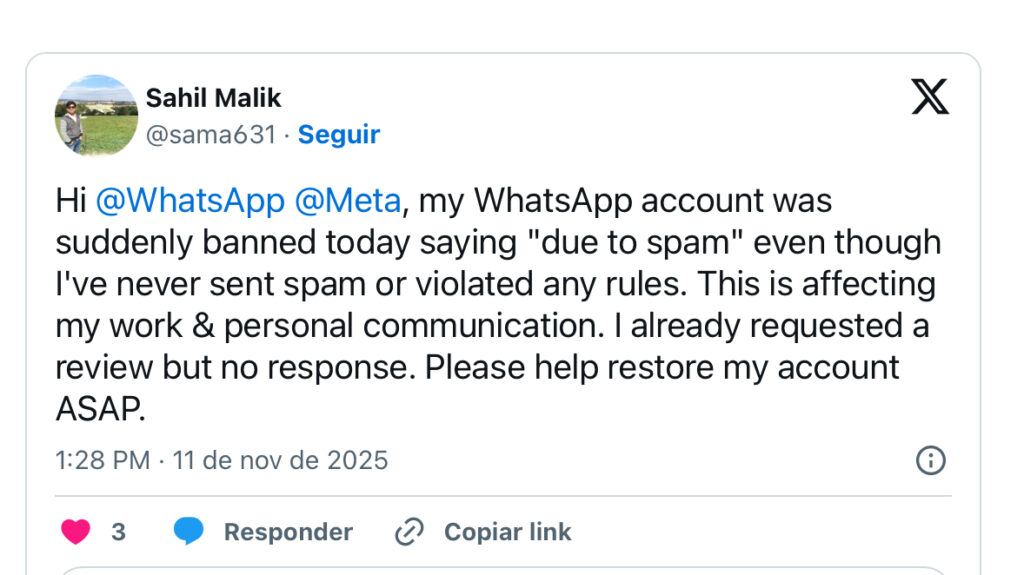Click the like count of 3
This screenshot has height=575, width=1024.
coord(118,532)
